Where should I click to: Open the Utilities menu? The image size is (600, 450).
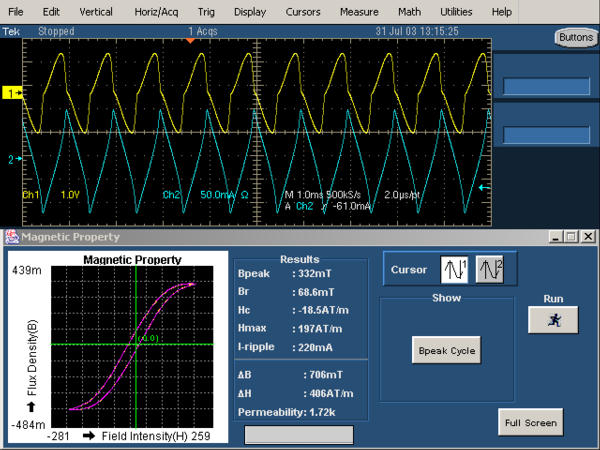[456, 11]
